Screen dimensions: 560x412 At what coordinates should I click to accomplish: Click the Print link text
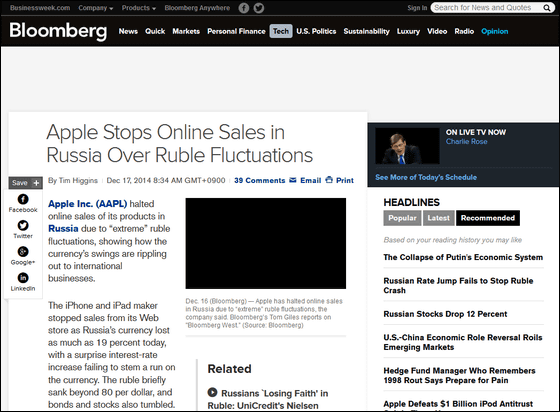[345, 180]
